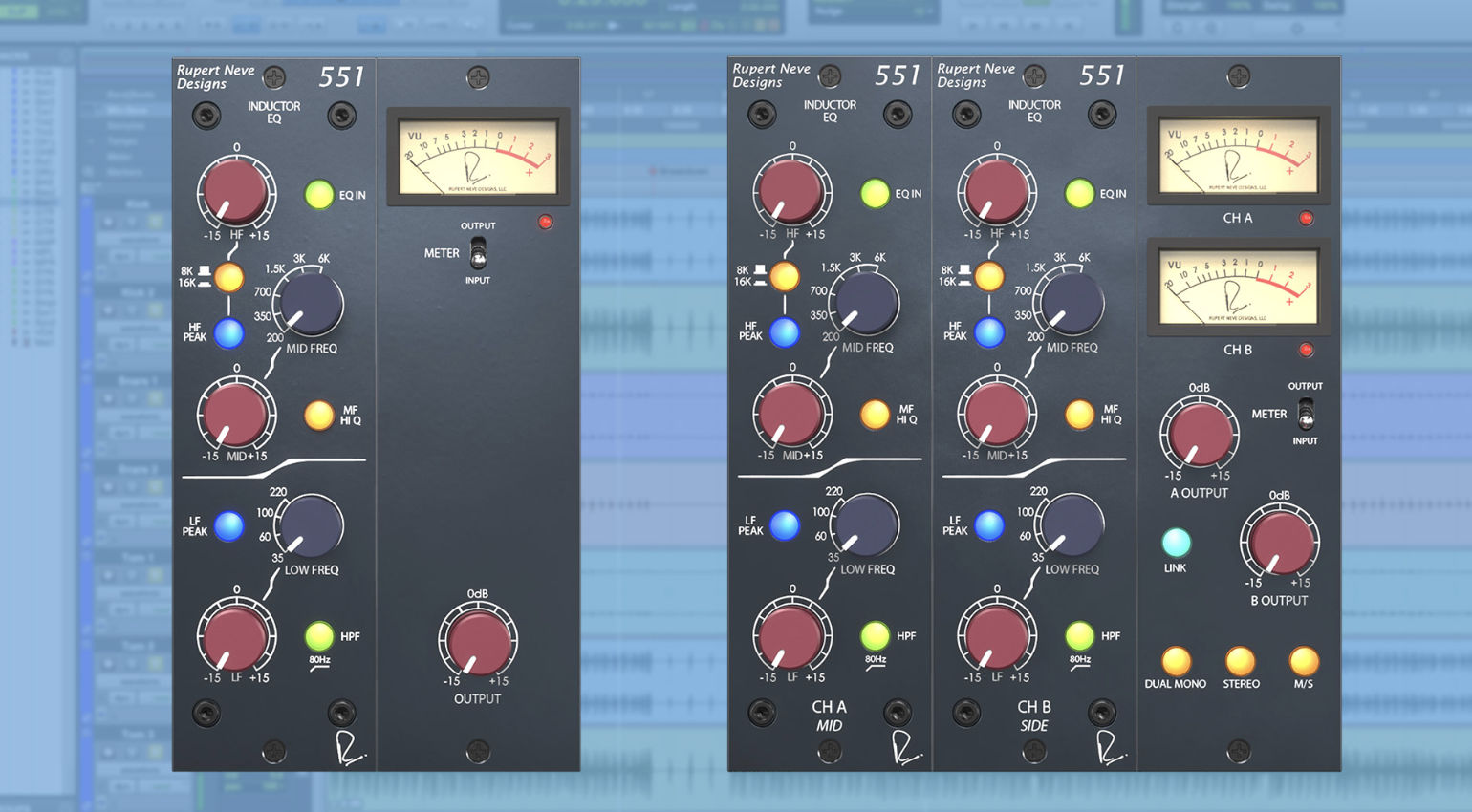
Task: Click the HF gain knob on CH A strip
Action: [x=792, y=192]
